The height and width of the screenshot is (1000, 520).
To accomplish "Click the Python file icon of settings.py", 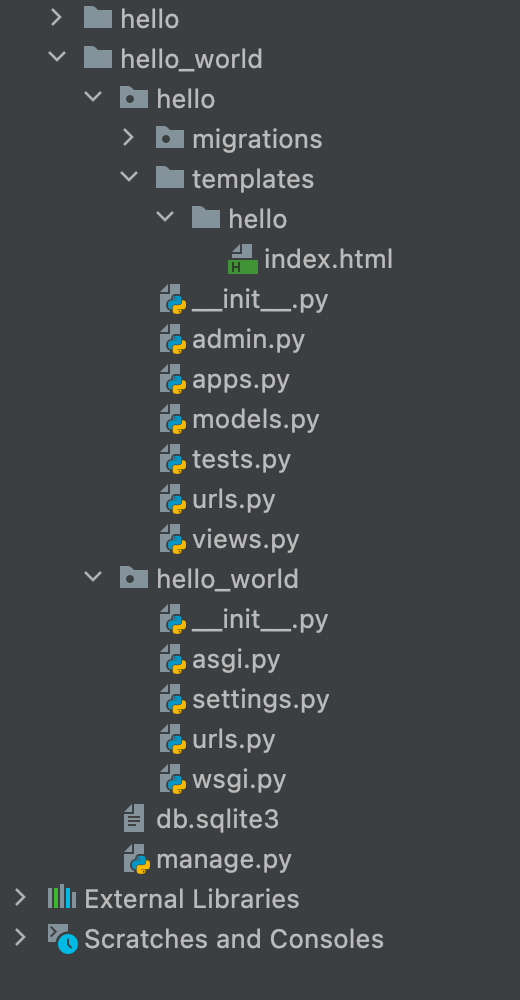I will click(x=172, y=700).
